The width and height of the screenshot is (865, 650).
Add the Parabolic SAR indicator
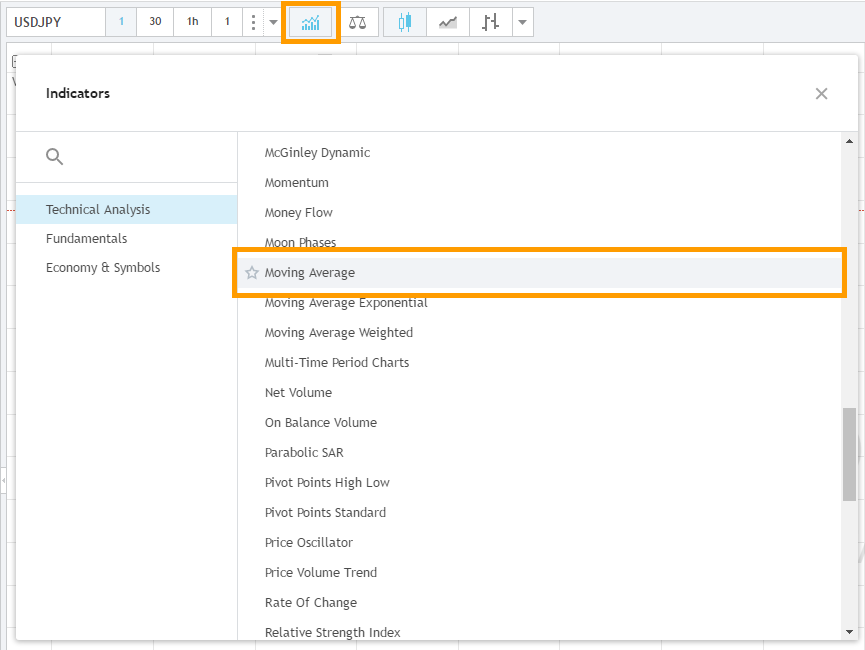pyautogui.click(x=539, y=452)
